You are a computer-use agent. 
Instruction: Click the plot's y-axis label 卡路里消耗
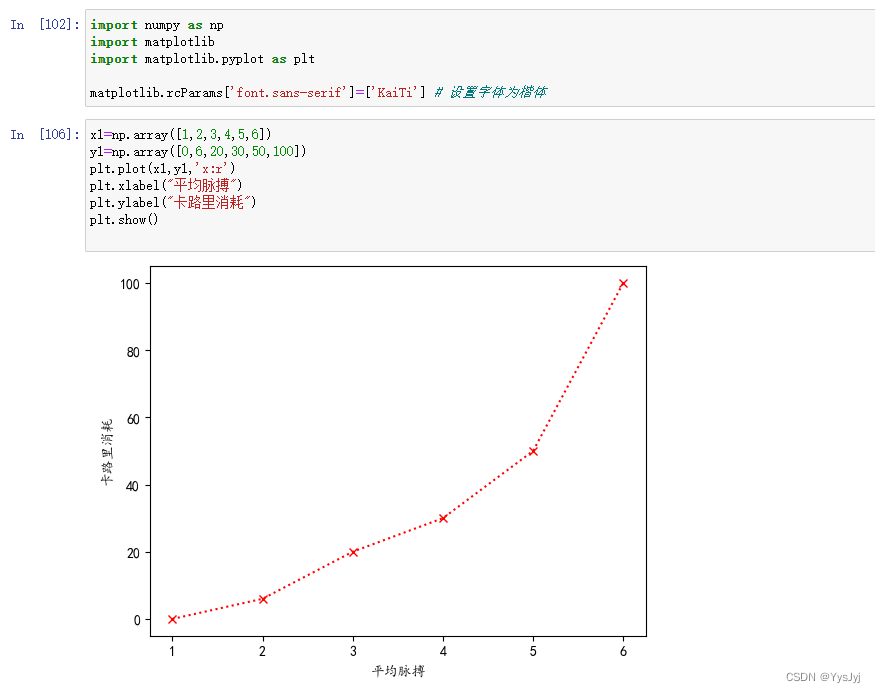pyautogui.click(x=107, y=451)
